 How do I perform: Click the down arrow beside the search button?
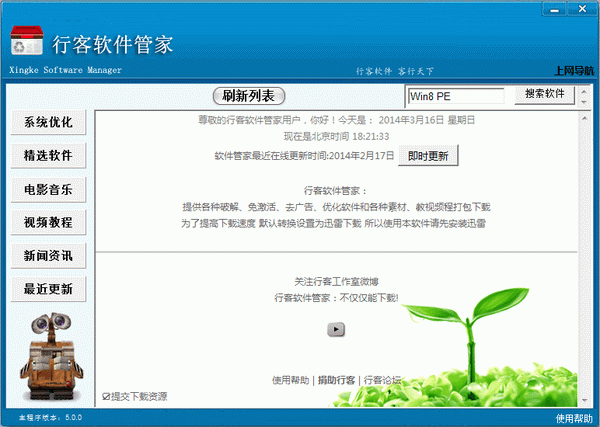click(584, 102)
